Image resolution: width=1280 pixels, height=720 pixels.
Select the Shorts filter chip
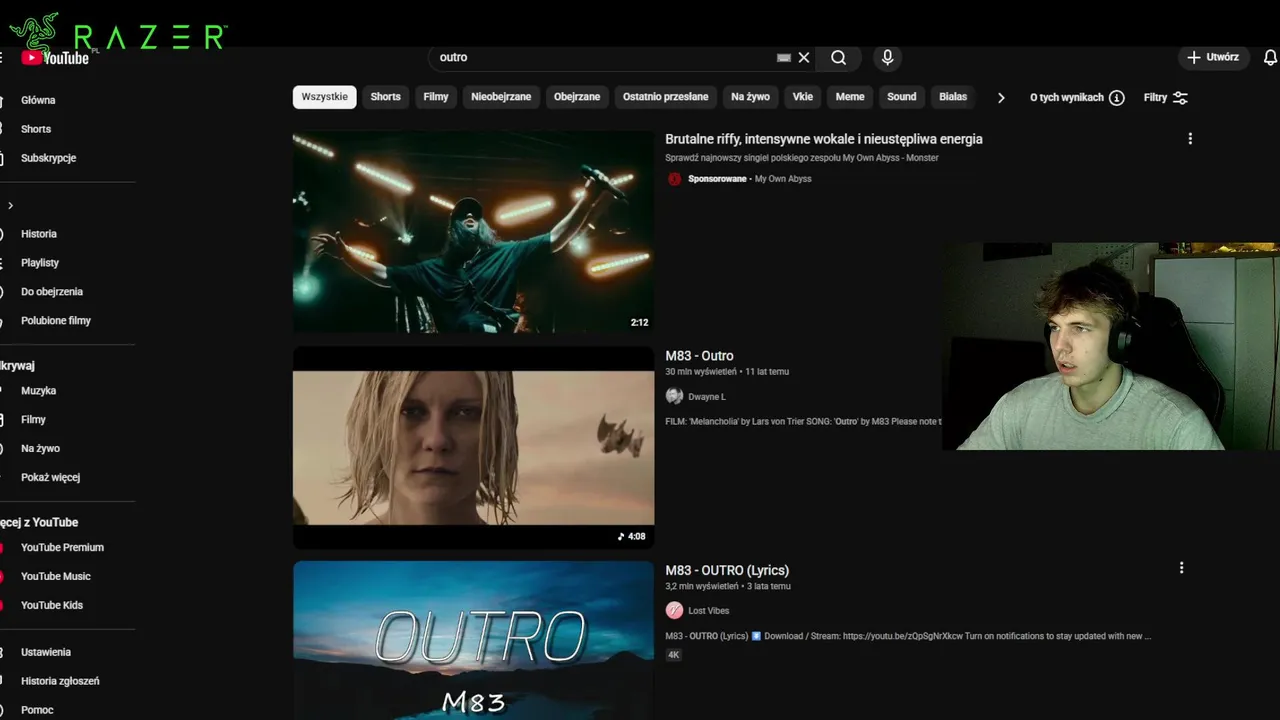(385, 97)
